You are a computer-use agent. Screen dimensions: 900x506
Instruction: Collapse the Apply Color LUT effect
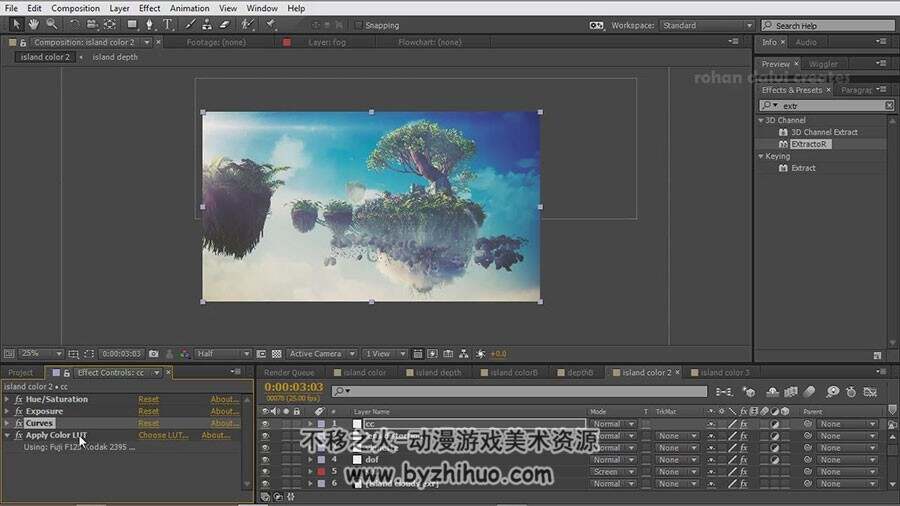[7, 435]
